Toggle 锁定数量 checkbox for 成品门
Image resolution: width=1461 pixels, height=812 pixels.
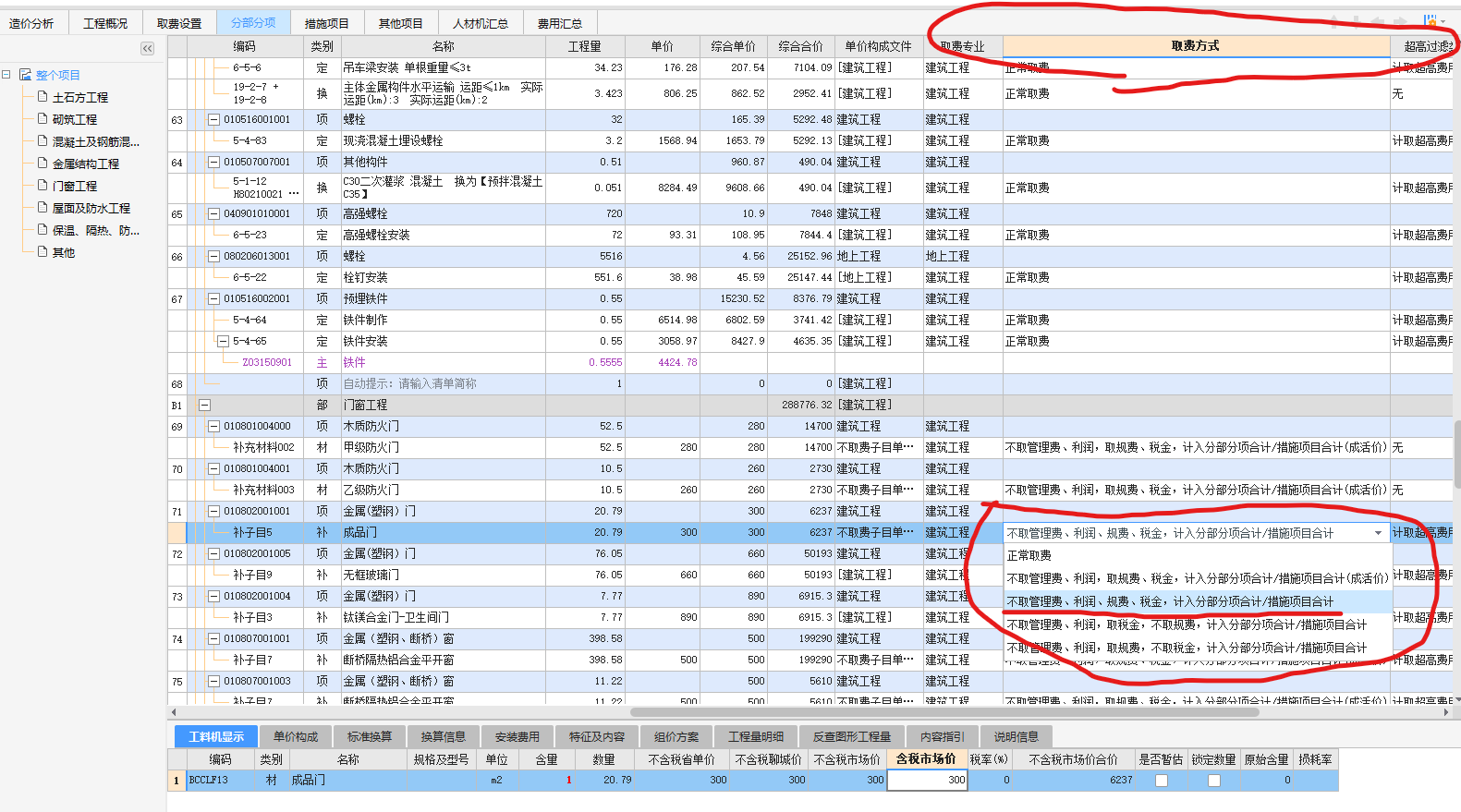coord(1214,781)
